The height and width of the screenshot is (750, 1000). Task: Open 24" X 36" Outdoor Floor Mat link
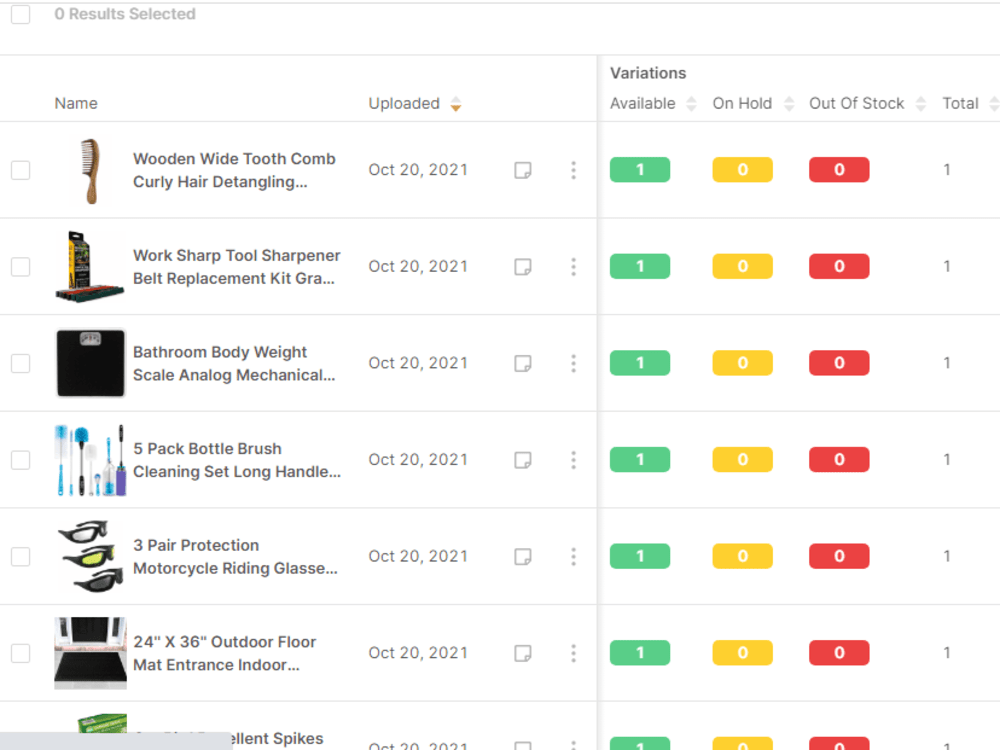point(224,653)
